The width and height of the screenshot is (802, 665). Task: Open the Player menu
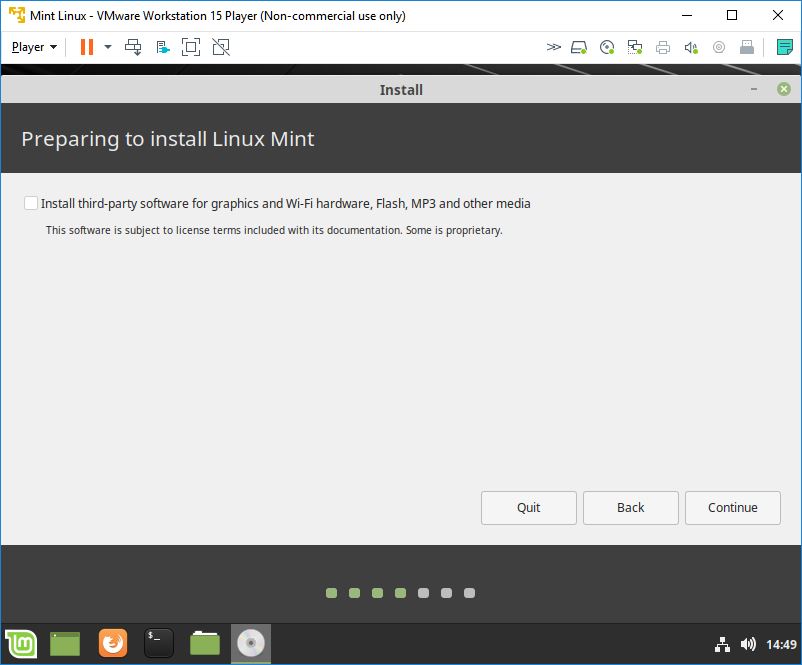34,47
